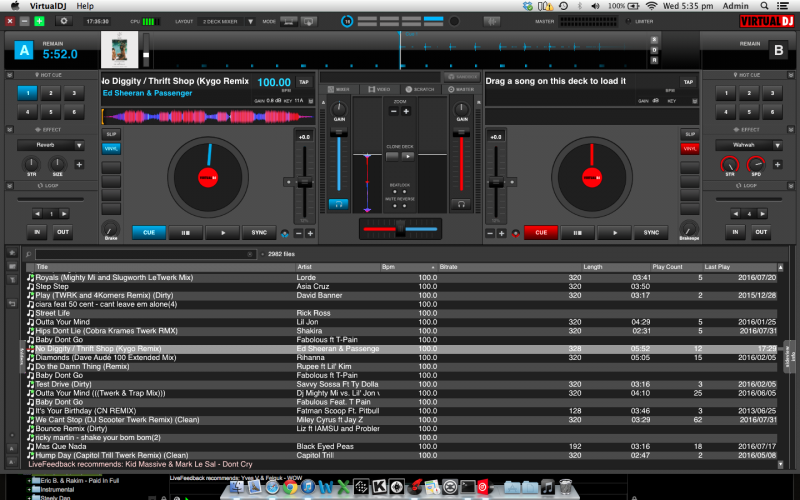
Task: Click the filter funnel icon in browser sidebar
Action: tap(13, 280)
